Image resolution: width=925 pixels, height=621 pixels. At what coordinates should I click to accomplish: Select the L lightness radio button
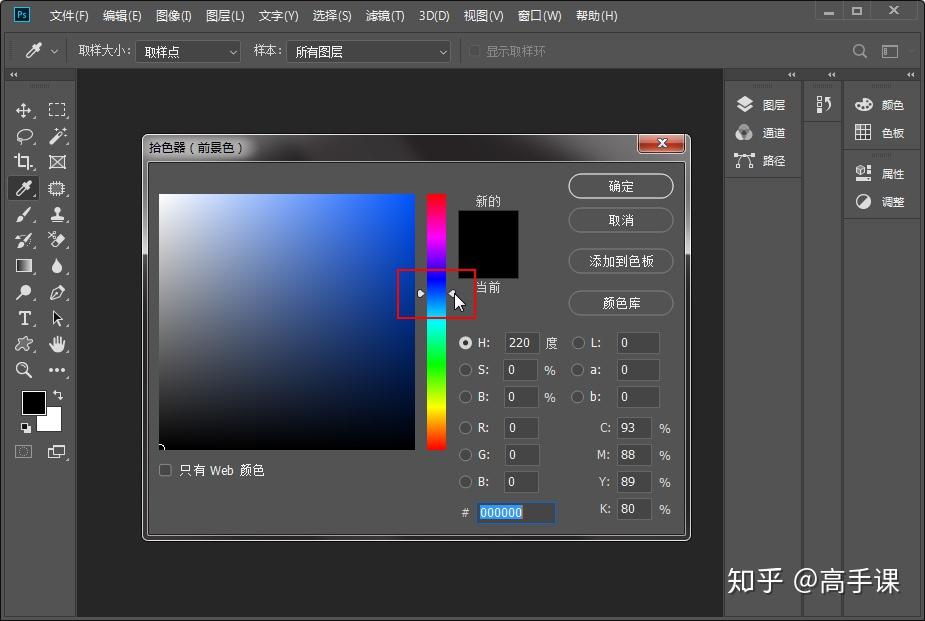click(578, 343)
